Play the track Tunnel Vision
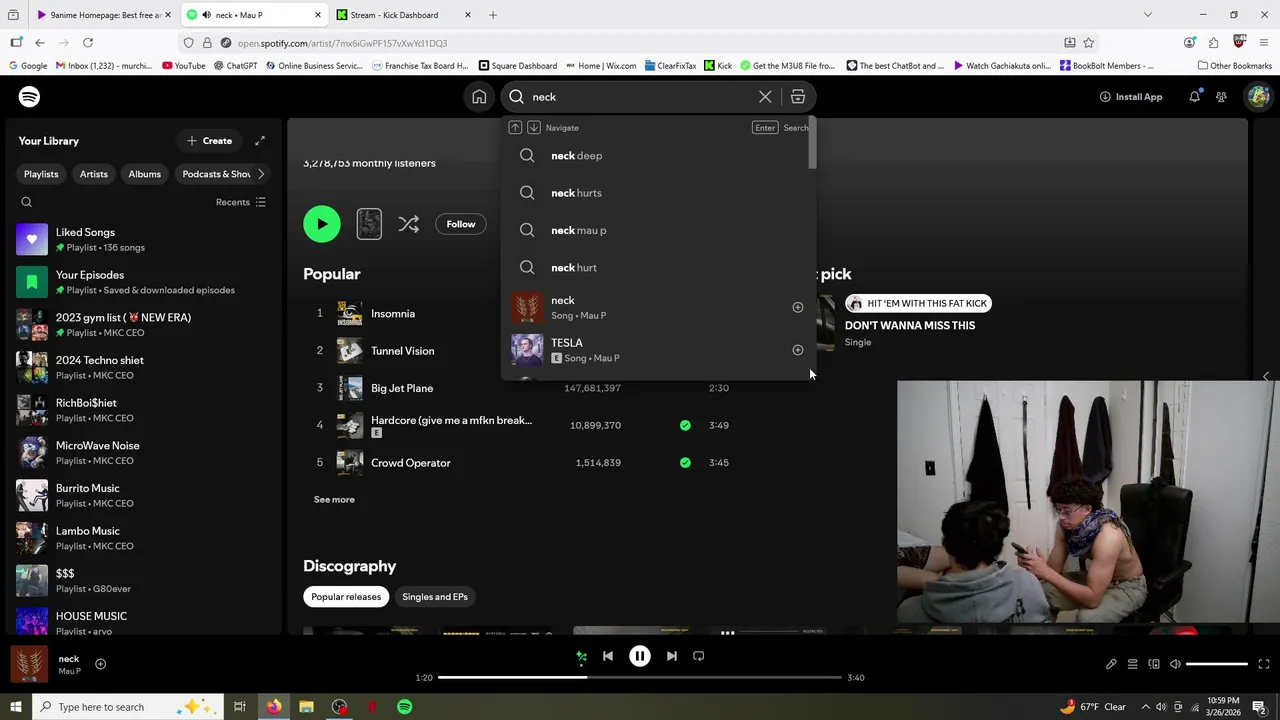 click(402, 351)
